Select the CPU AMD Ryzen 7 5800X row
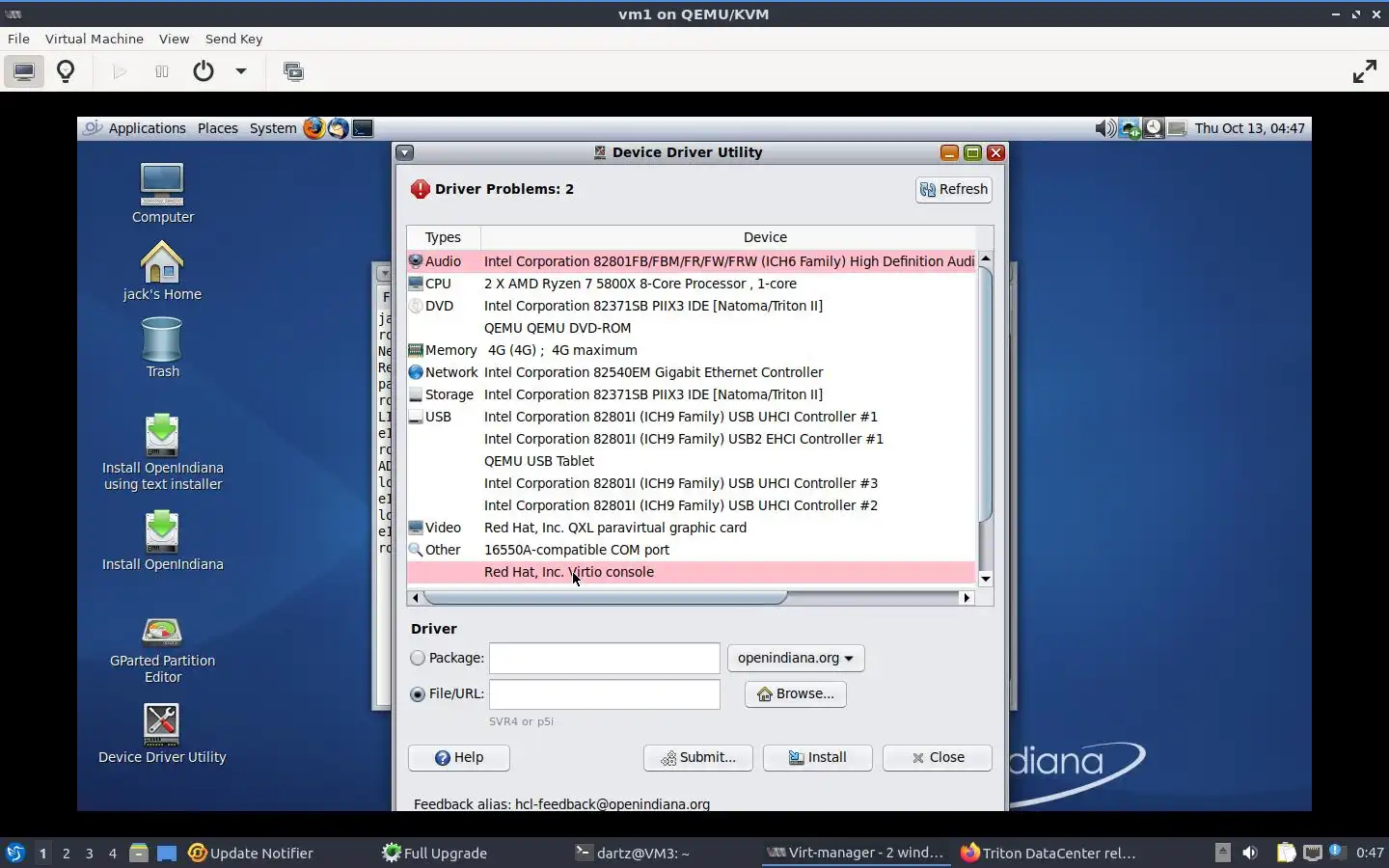The width and height of the screenshot is (1389, 868). click(x=692, y=284)
